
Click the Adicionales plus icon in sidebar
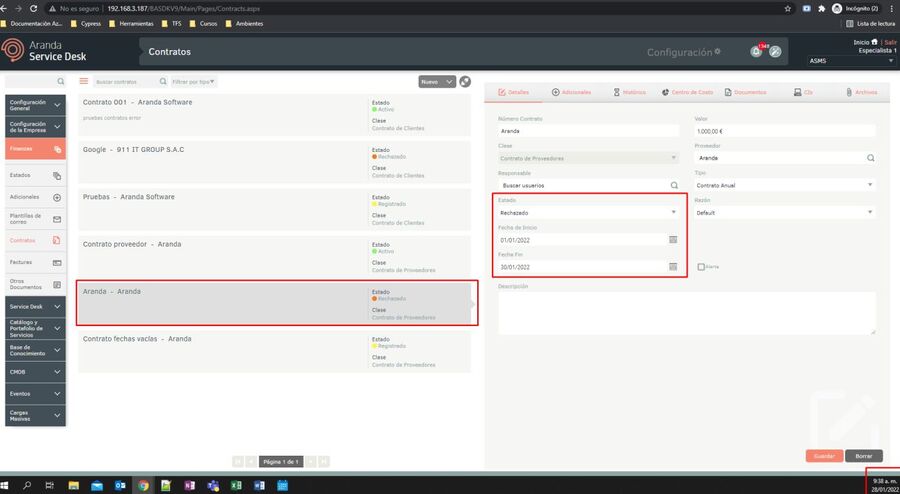[x=57, y=197]
